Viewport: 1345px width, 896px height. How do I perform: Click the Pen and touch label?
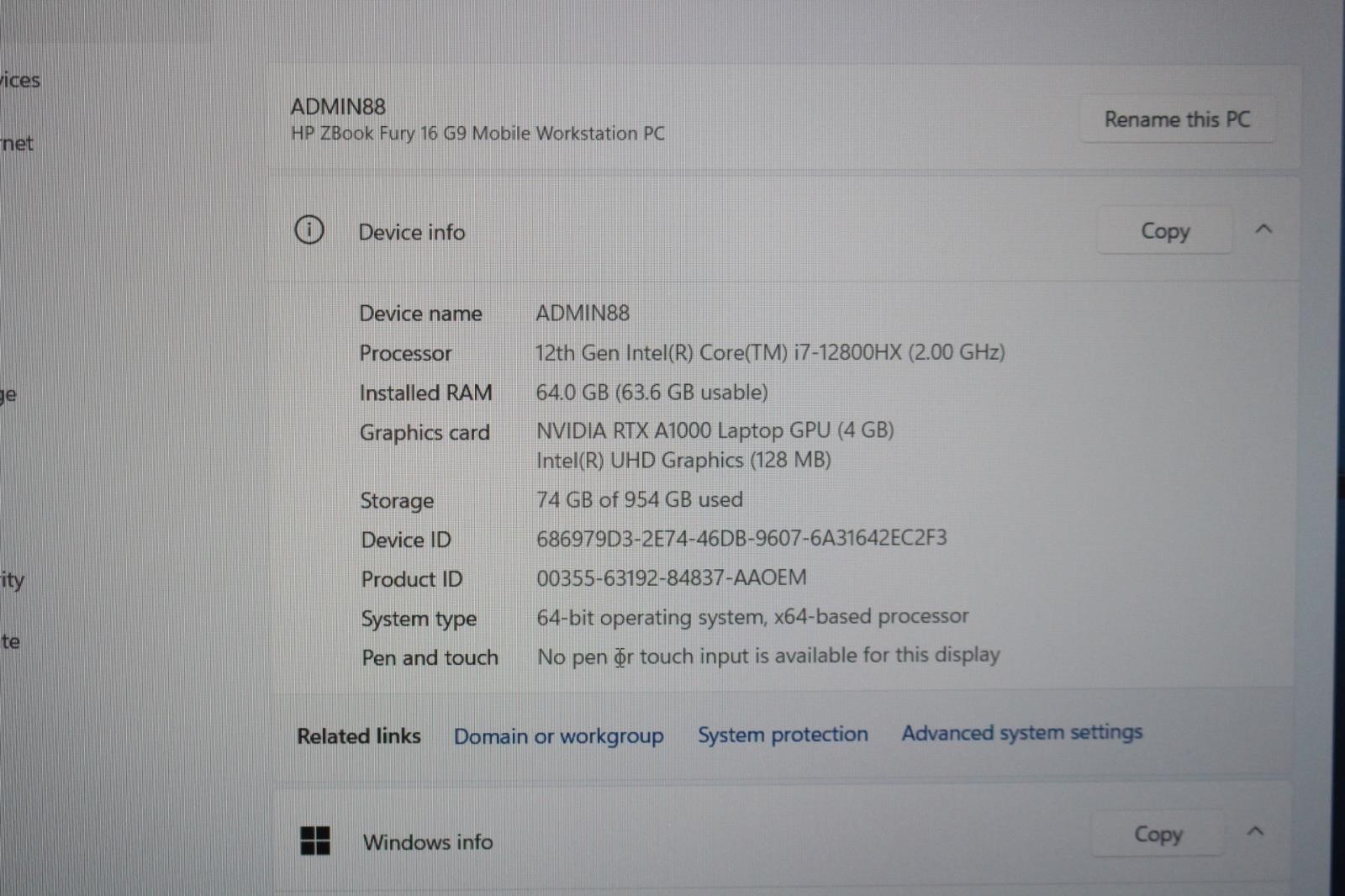coord(430,657)
